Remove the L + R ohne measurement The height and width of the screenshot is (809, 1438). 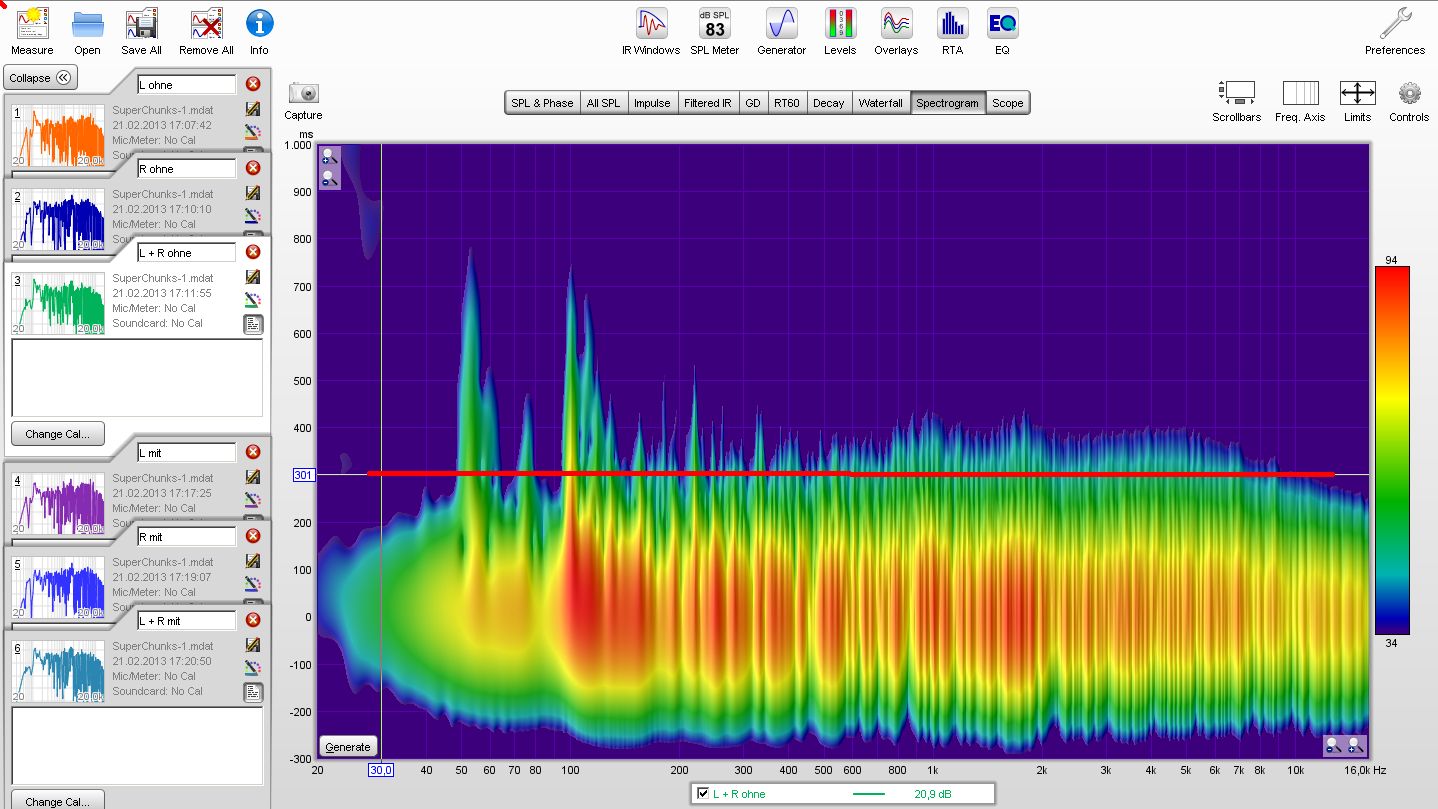point(253,252)
